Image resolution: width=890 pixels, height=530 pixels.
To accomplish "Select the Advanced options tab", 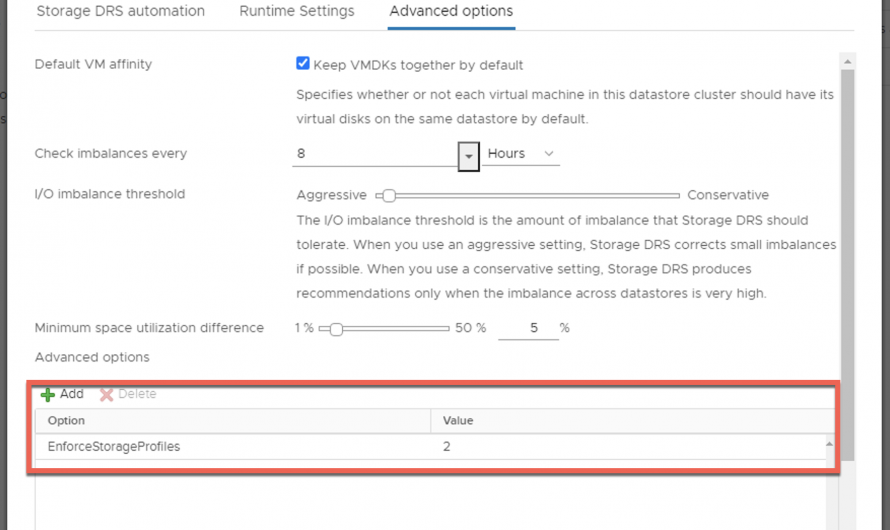I will pos(451,12).
